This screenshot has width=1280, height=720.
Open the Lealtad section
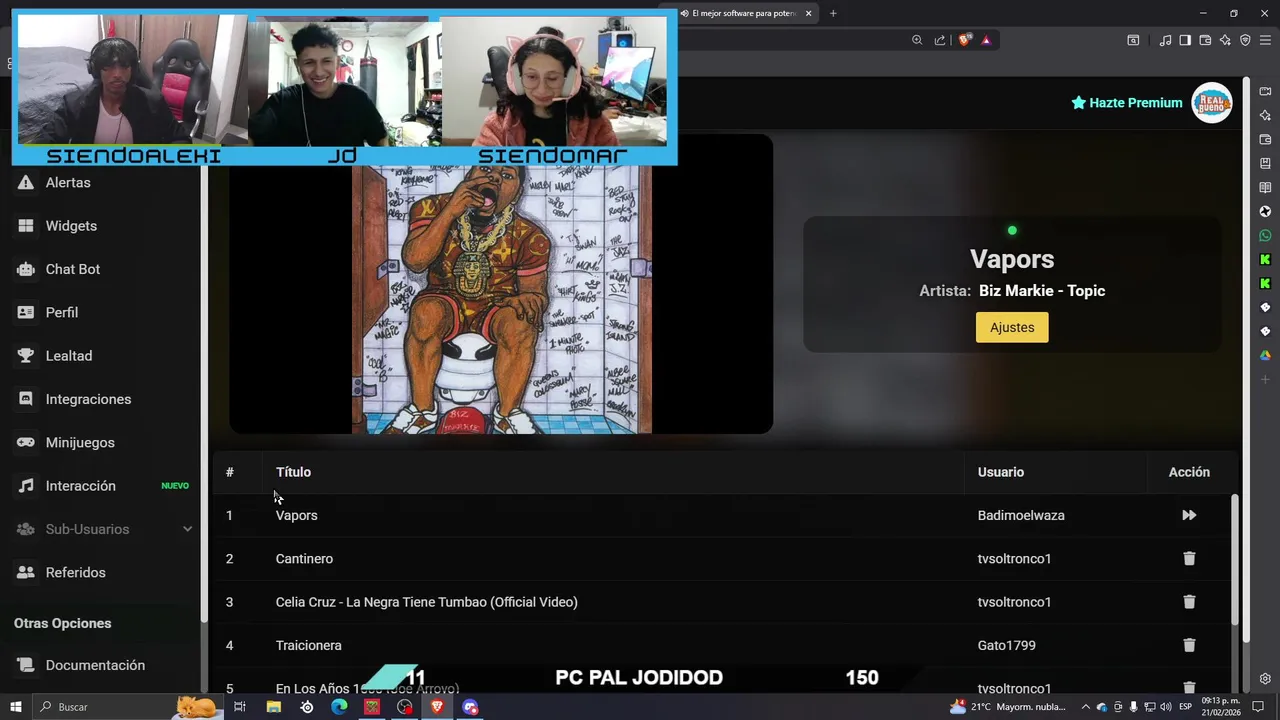coord(68,356)
